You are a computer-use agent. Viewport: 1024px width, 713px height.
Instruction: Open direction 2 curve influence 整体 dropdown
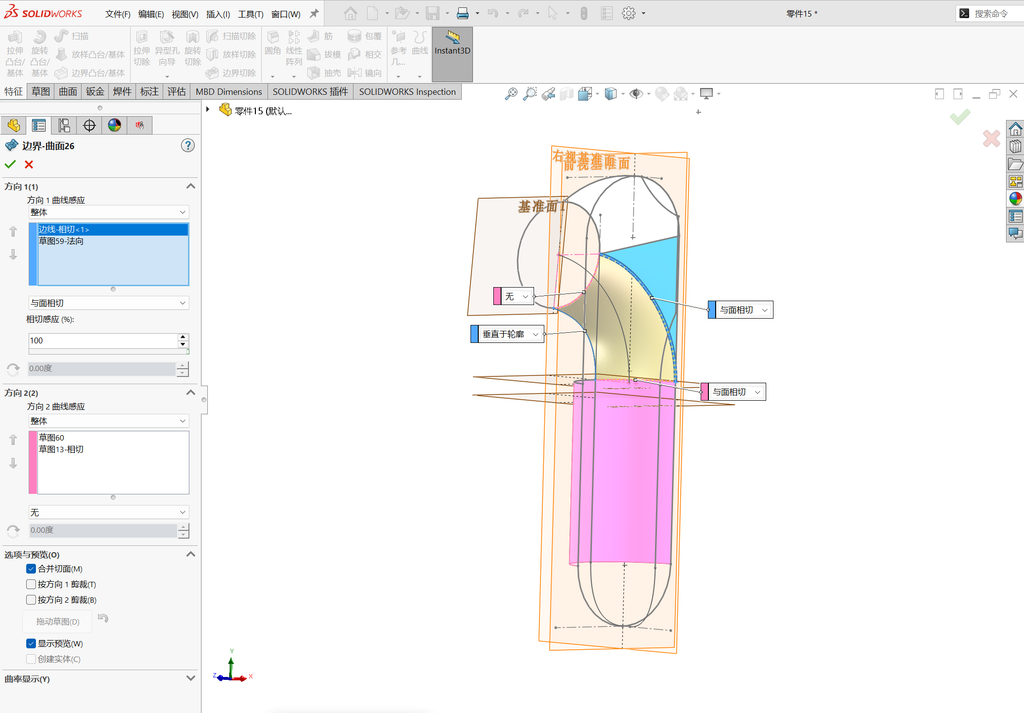tap(108, 421)
